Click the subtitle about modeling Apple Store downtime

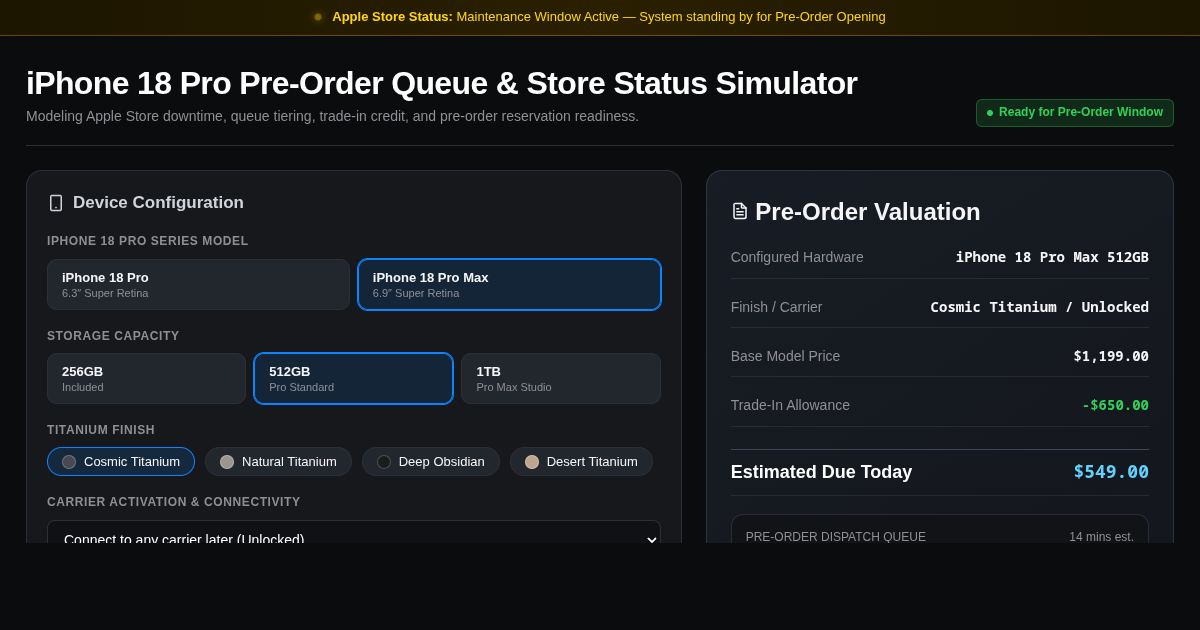pyautogui.click(x=332, y=116)
